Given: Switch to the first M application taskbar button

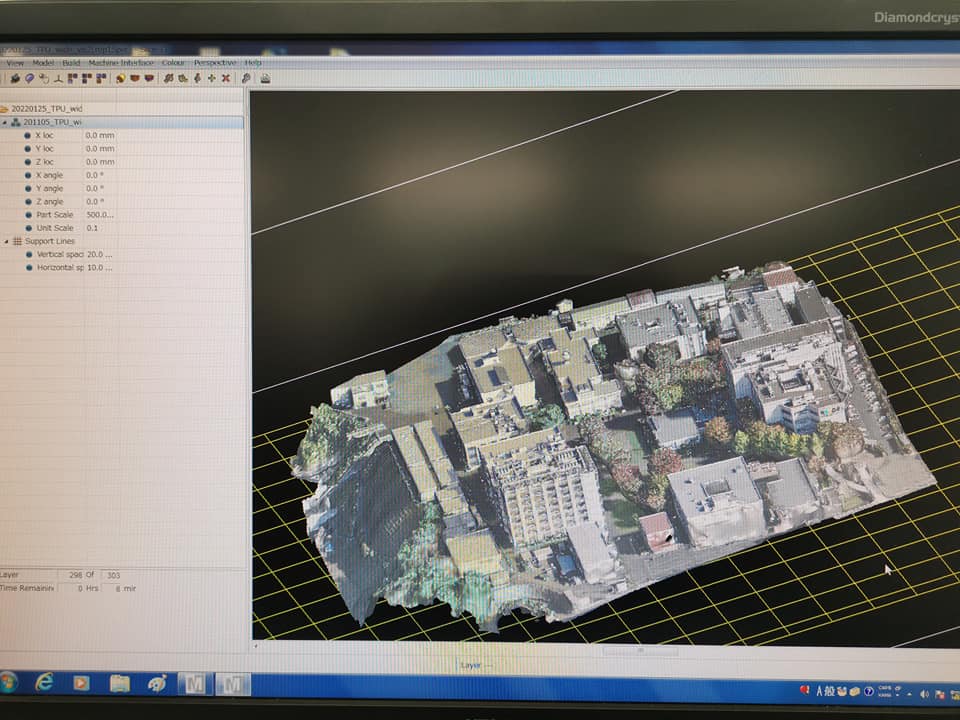Looking at the screenshot, I should [195, 684].
